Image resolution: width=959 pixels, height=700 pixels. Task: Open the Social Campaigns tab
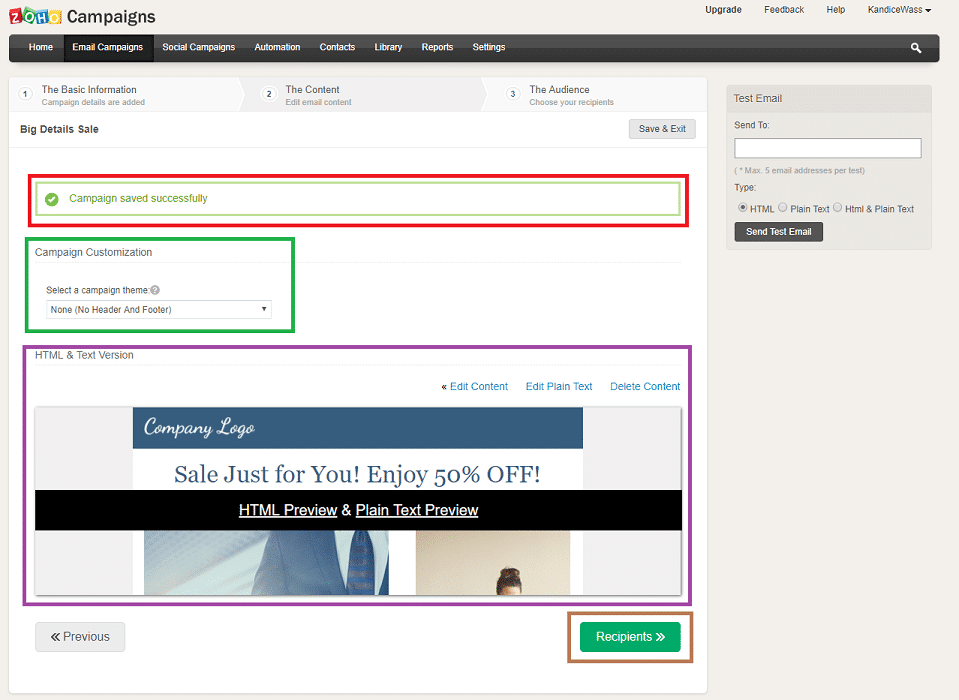click(199, 47)
